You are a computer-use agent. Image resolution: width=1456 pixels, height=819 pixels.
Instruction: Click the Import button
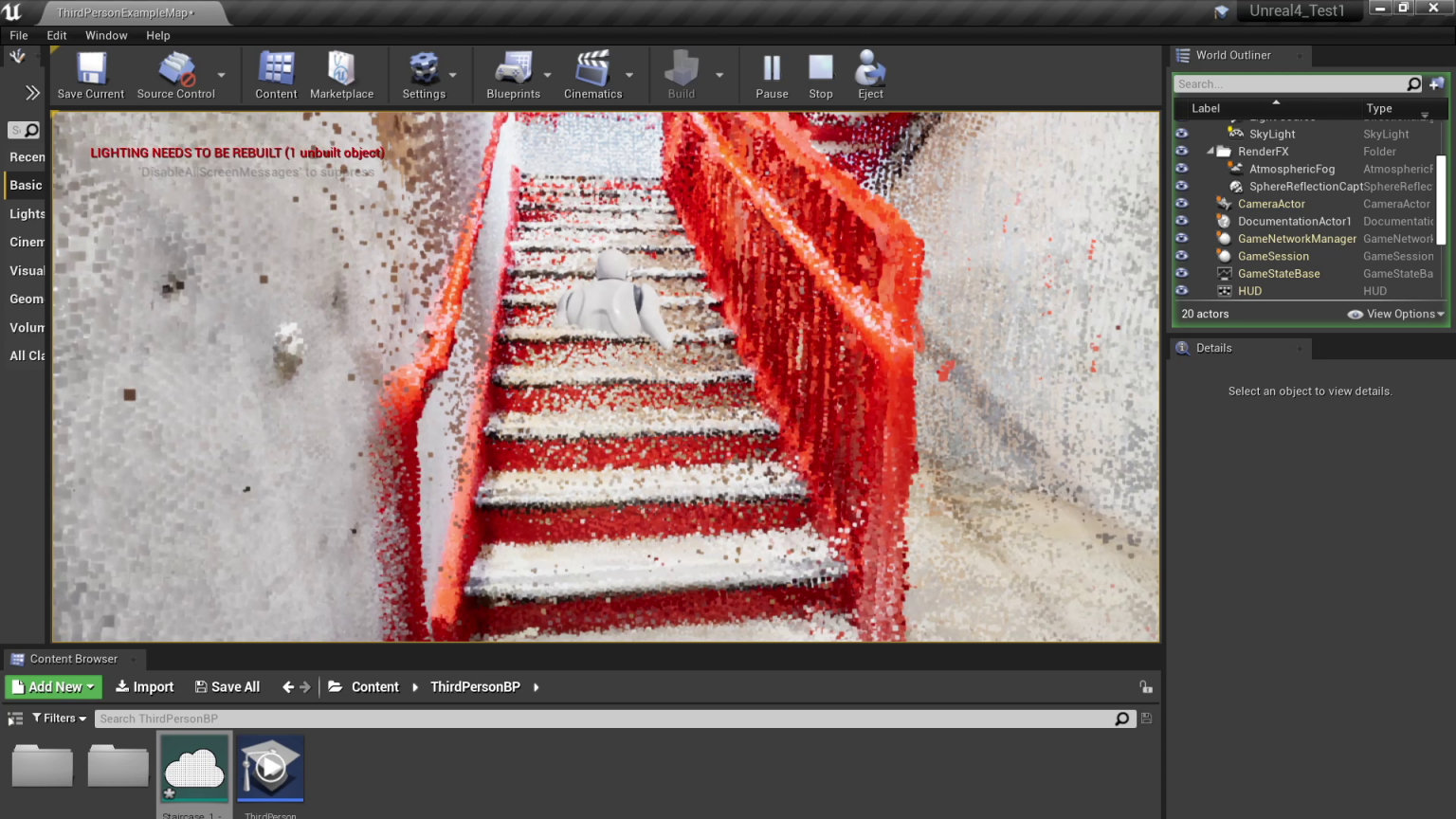click(x=145, y=687)
